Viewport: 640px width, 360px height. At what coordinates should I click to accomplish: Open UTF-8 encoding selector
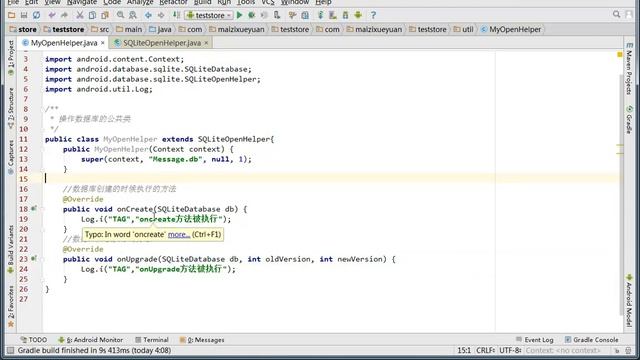click(510, 351)
